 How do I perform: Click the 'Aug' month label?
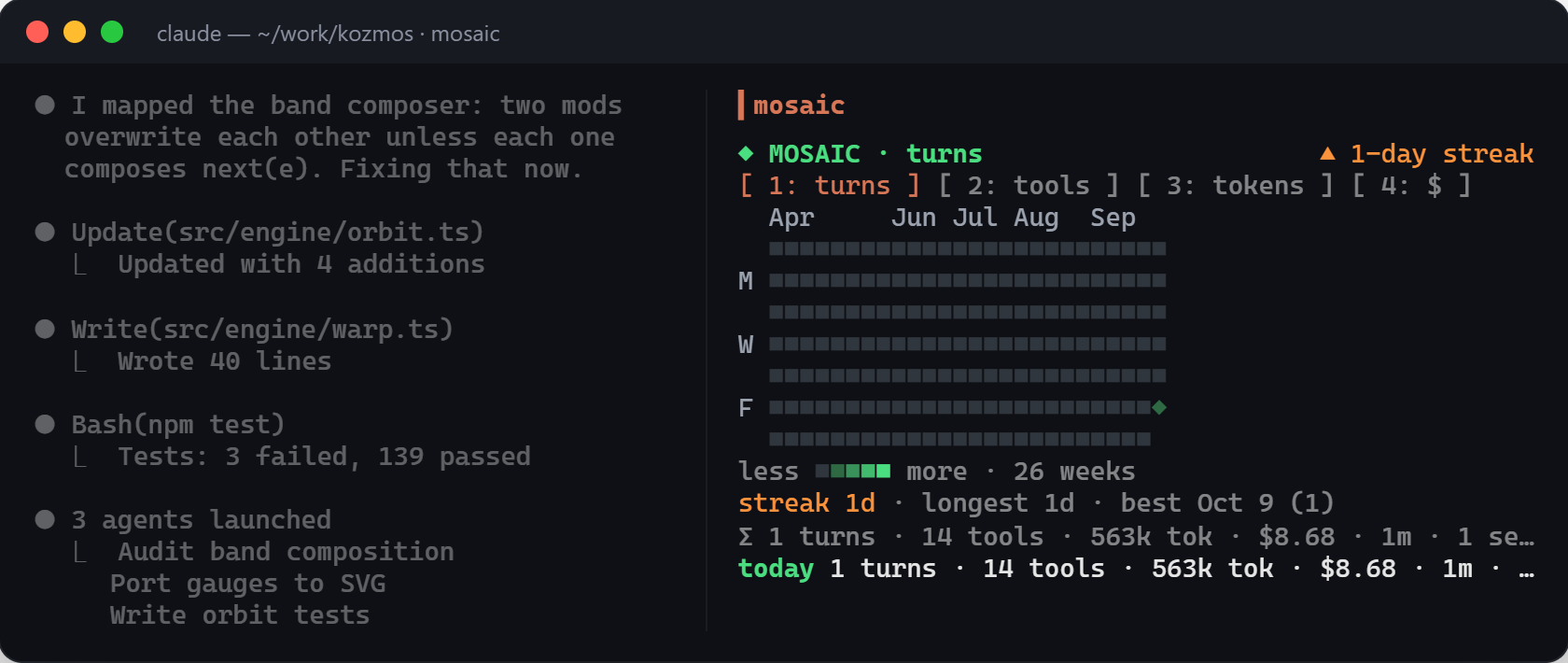(1036, 219)
